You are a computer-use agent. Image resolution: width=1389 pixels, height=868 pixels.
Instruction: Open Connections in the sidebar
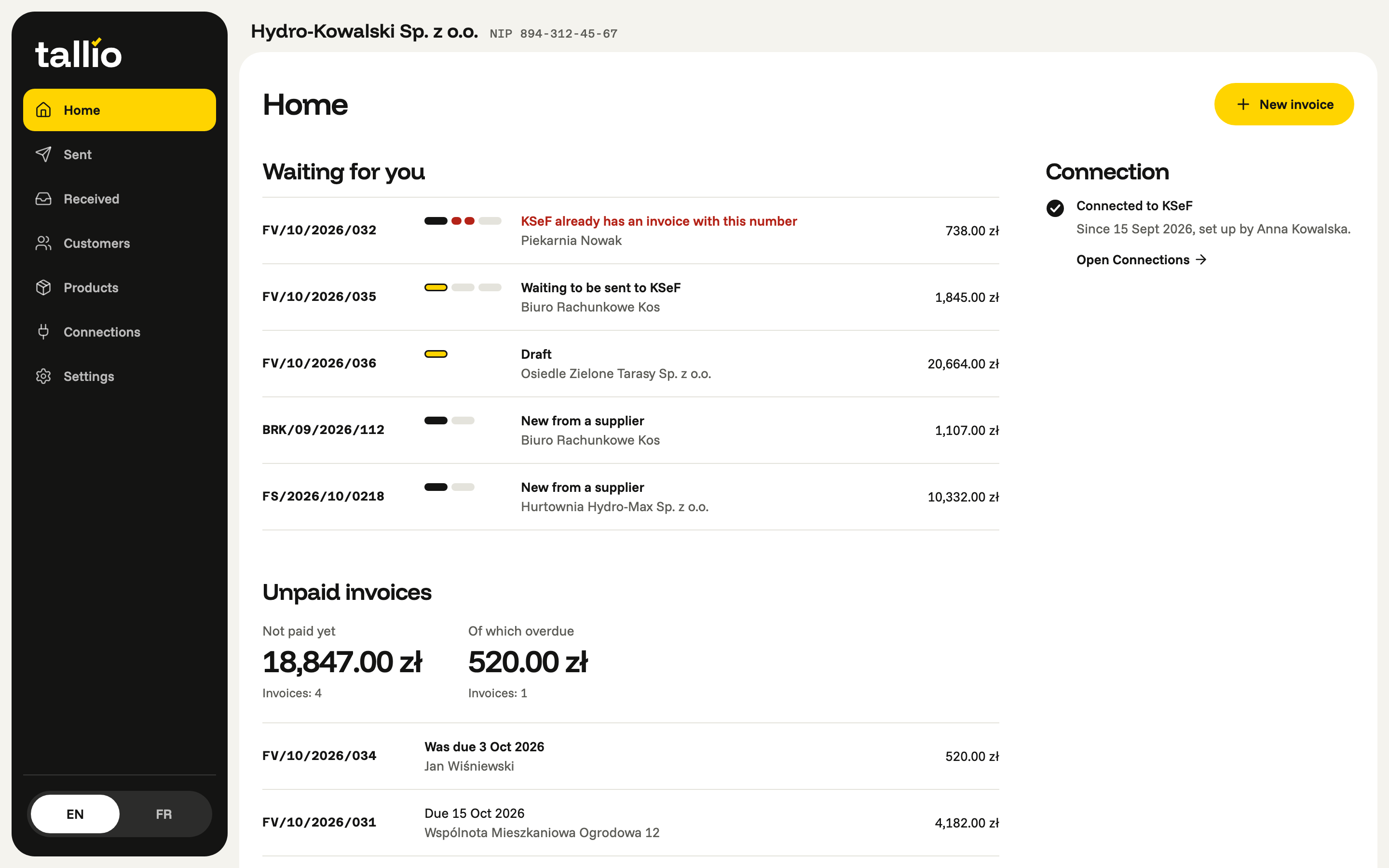[120, 332]
